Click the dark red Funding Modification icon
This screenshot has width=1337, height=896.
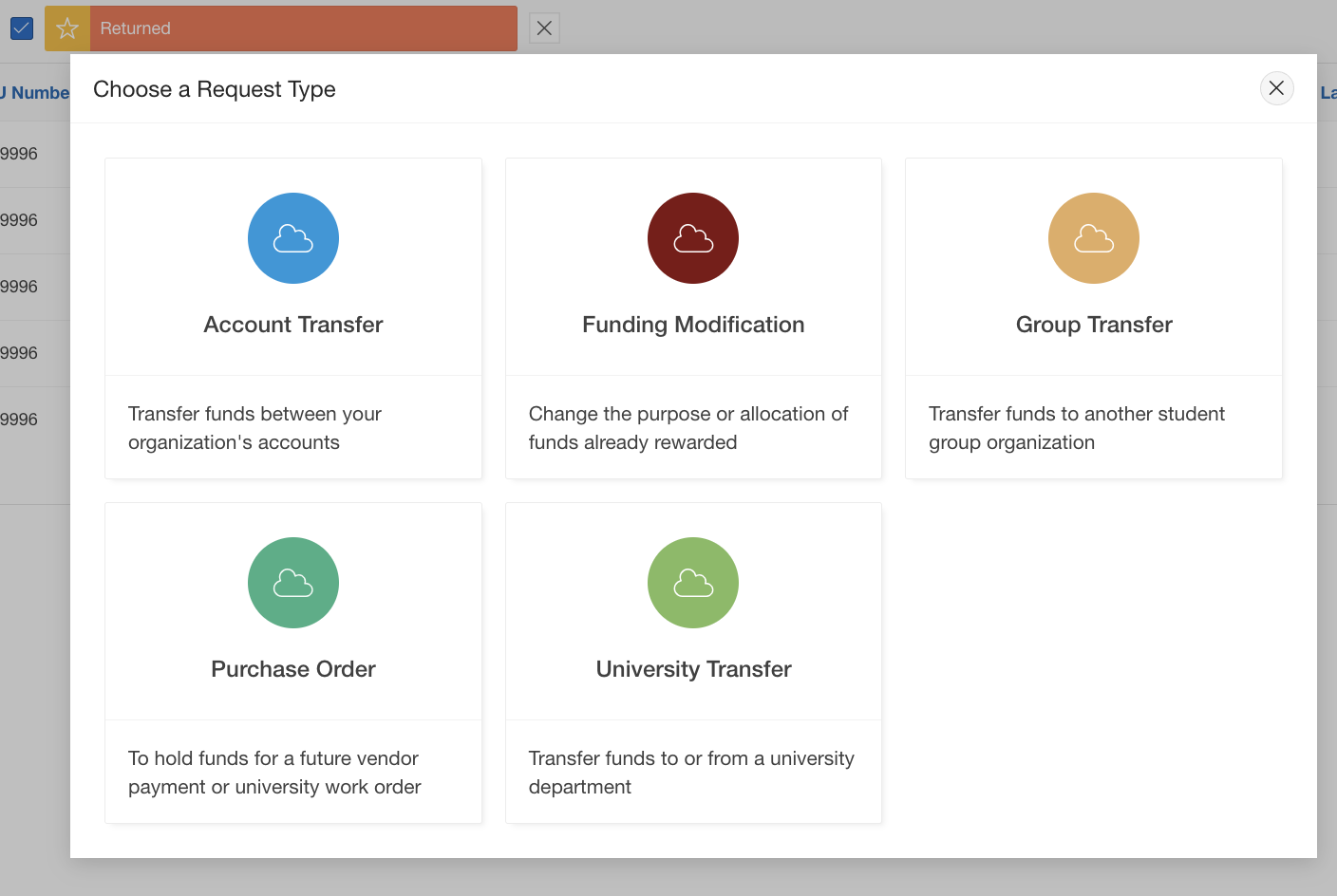[x=693, y=238]
